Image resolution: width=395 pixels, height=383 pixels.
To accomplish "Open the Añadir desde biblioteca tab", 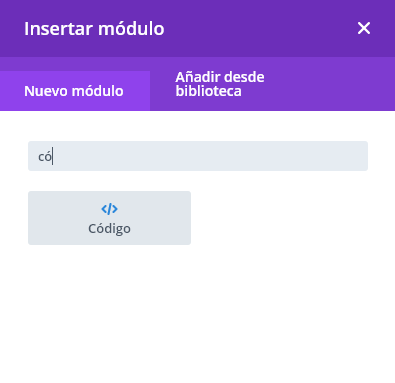I will click(220, 84).
